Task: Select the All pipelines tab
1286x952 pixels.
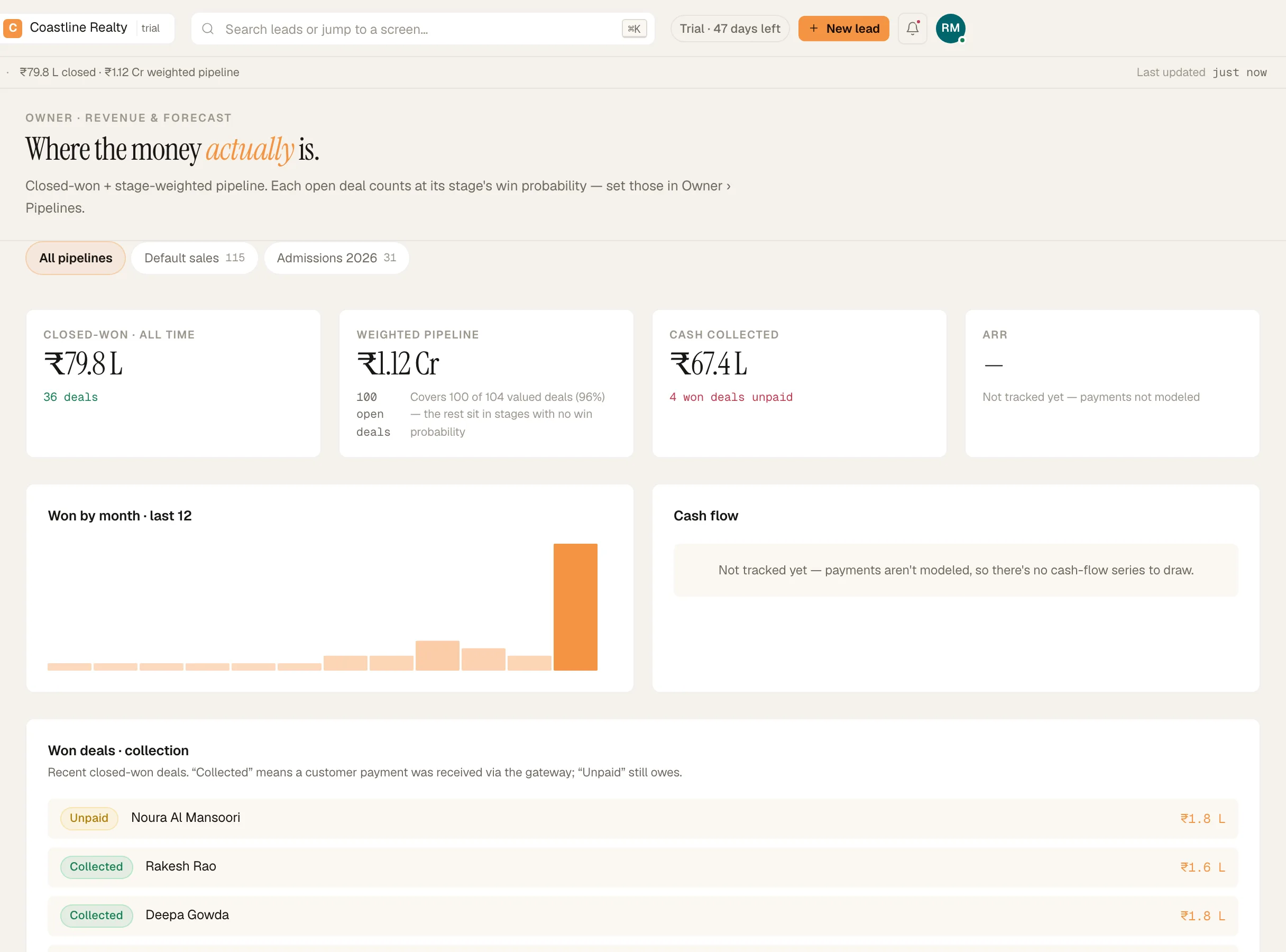Action: 76,258
